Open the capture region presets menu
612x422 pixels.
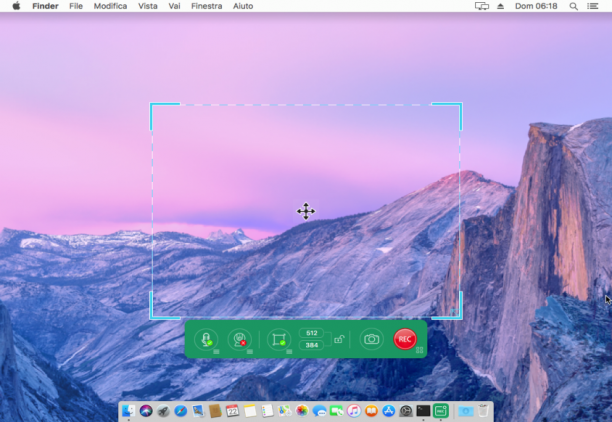click(289, 352)
